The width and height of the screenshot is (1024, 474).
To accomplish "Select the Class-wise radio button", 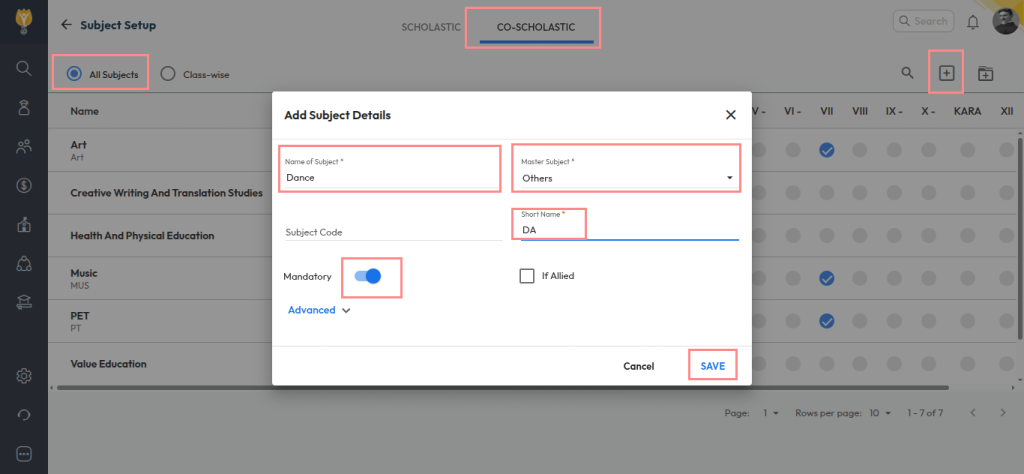I will click(167, 74).
